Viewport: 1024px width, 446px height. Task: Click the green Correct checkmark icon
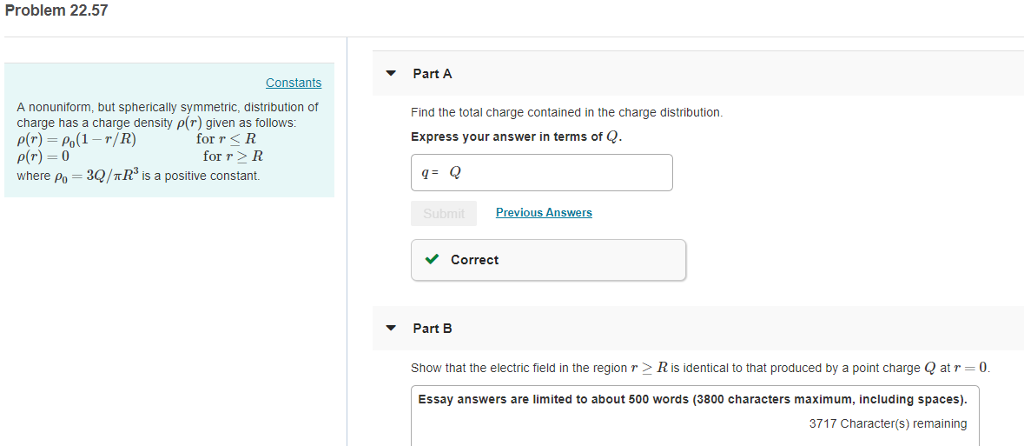(431, 260)
